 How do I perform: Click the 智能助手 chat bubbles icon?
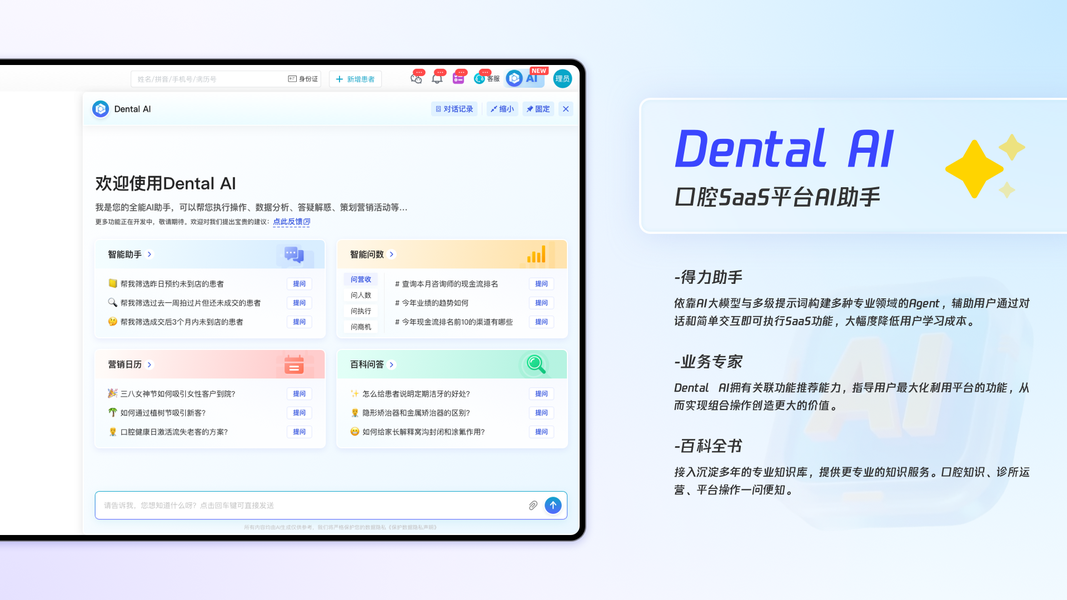click(x=295, y=255)
